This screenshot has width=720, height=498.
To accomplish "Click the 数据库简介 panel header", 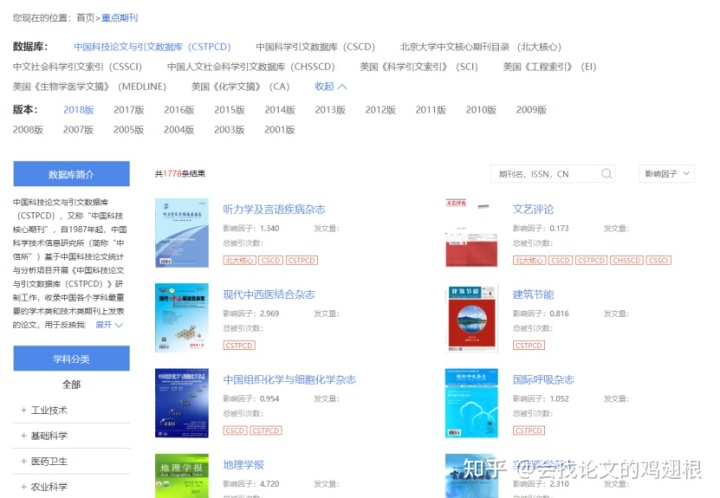I will [71, 174].
